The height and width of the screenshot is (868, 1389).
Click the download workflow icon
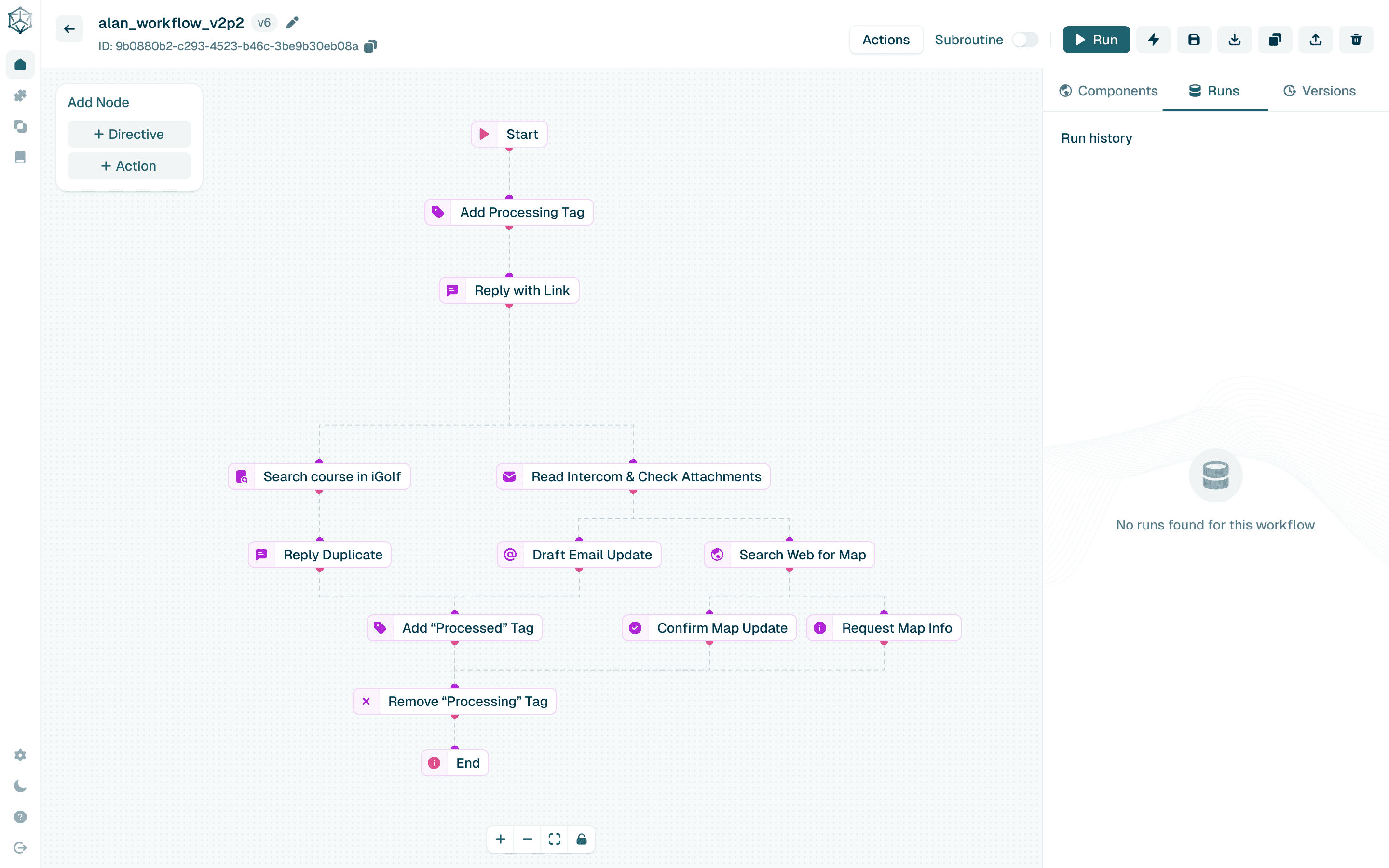(x=1234, y=40)
